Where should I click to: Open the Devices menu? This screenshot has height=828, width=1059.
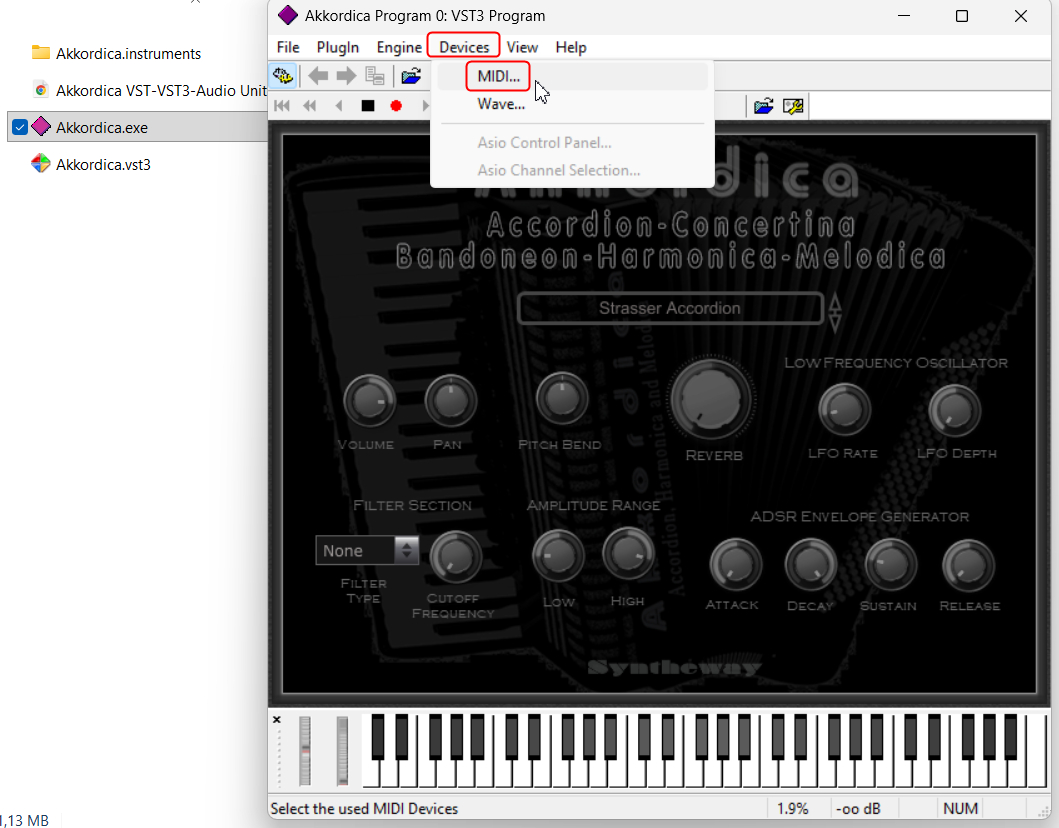click(464, 47)
